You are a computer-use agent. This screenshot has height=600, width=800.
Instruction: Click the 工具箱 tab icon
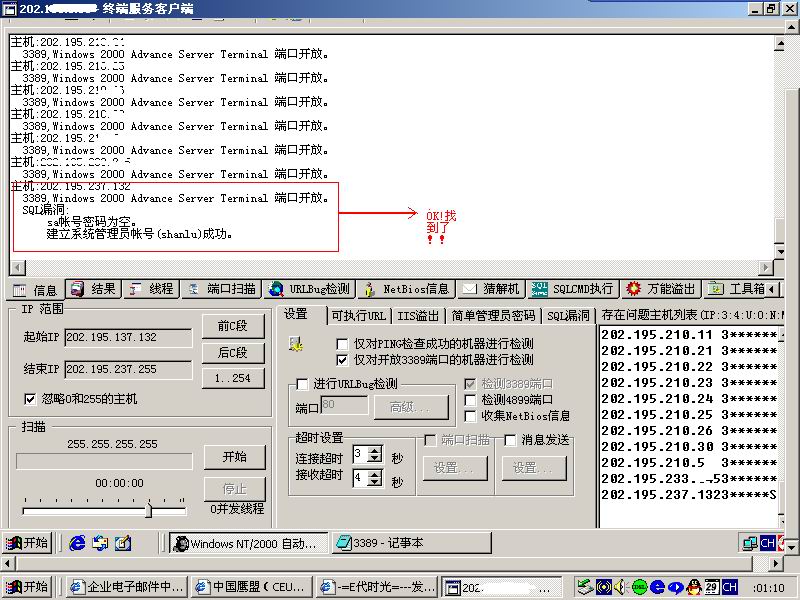tap(716, 289)
